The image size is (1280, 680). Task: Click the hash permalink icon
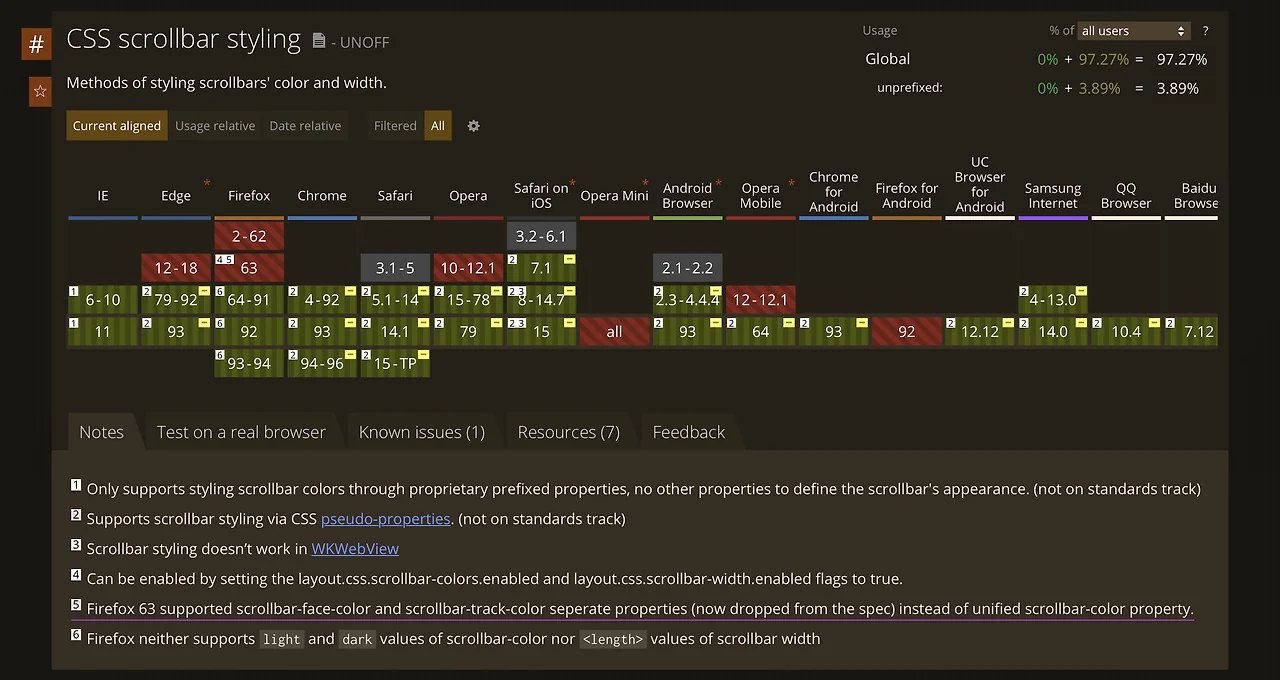(x=36, y=44)
